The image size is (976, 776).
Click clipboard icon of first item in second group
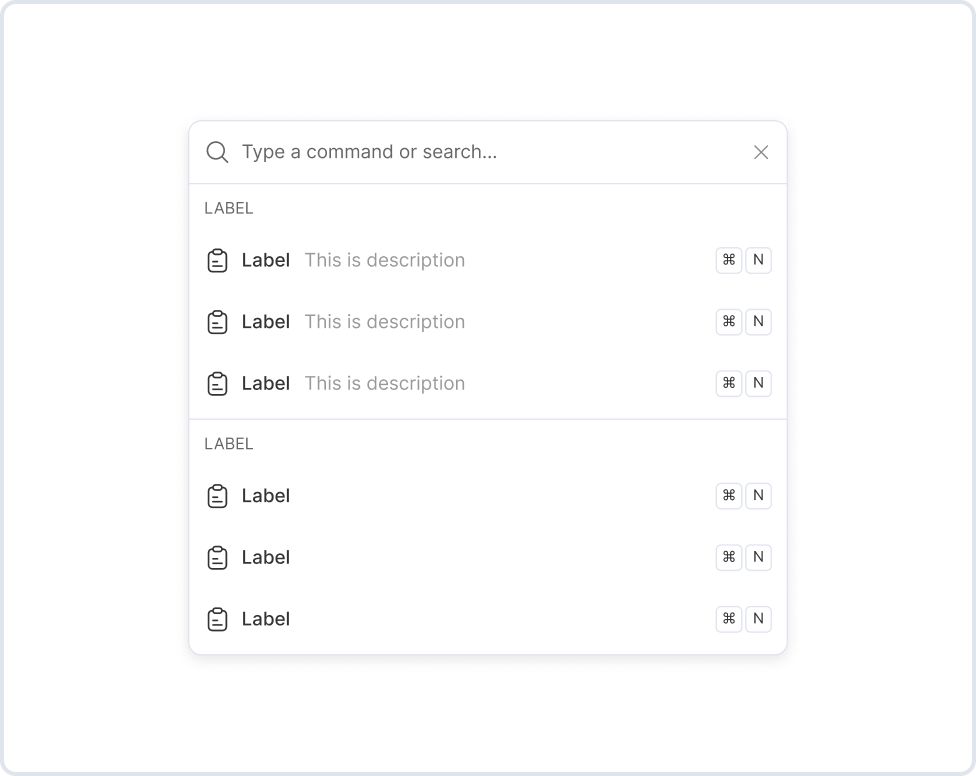click(x=217, y=496)
